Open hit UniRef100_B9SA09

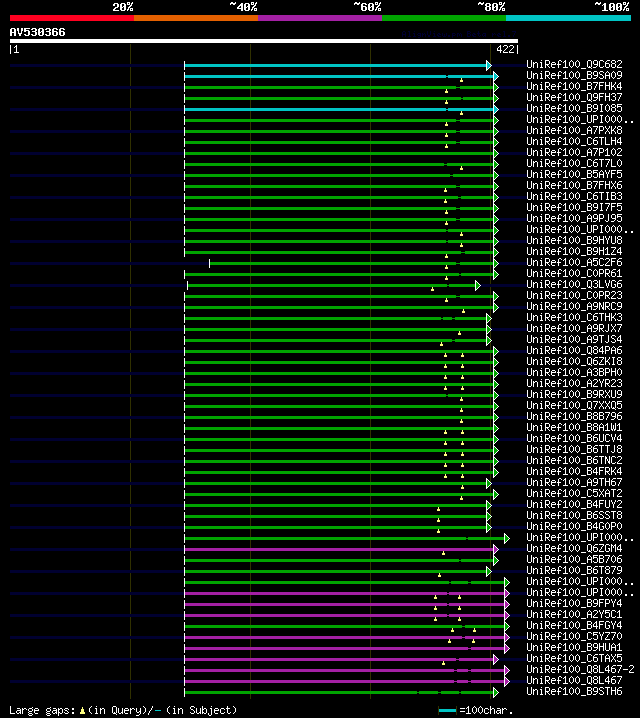point(574,75)
